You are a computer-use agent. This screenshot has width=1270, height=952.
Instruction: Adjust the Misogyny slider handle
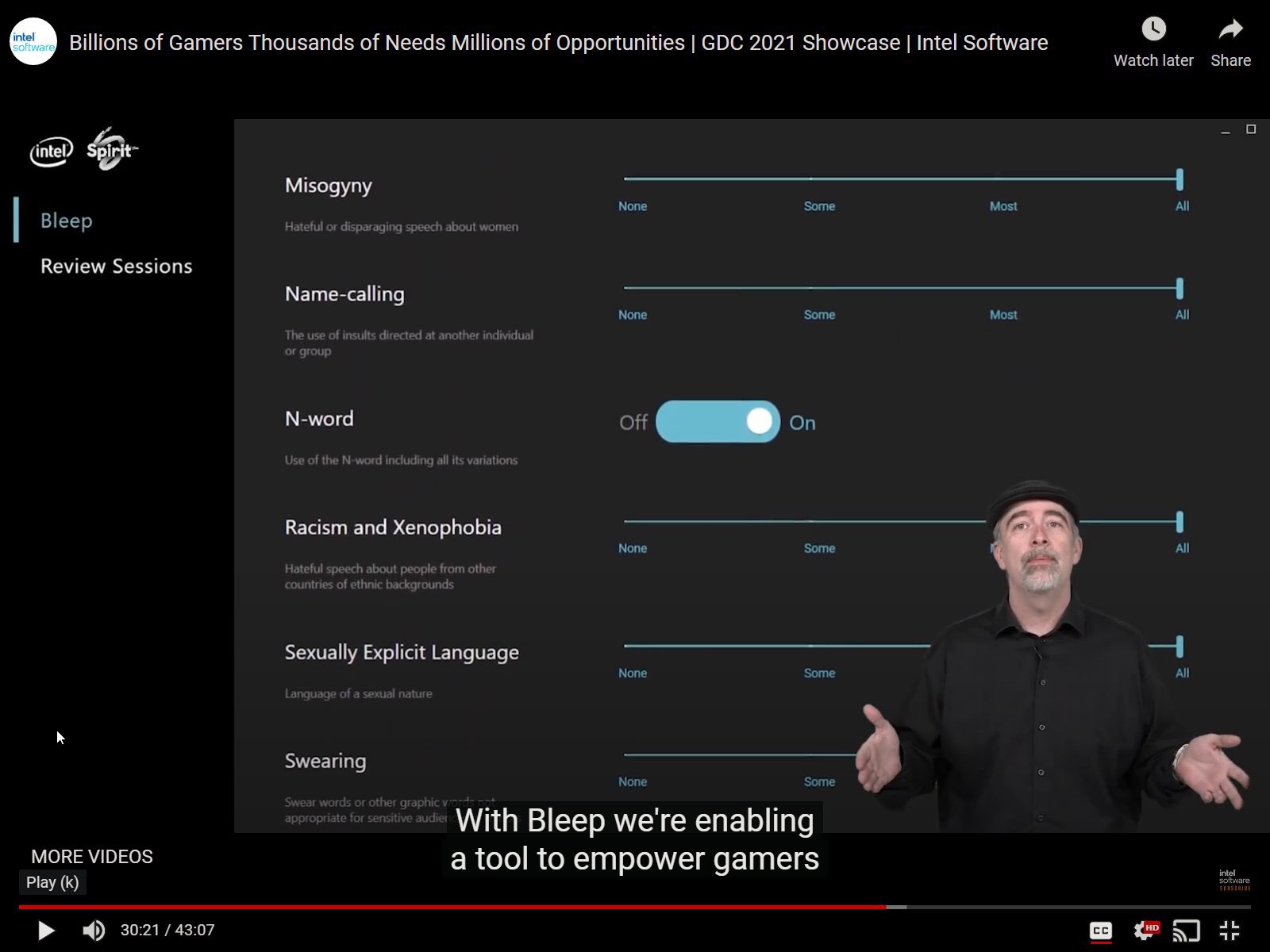pos(1180,179)
